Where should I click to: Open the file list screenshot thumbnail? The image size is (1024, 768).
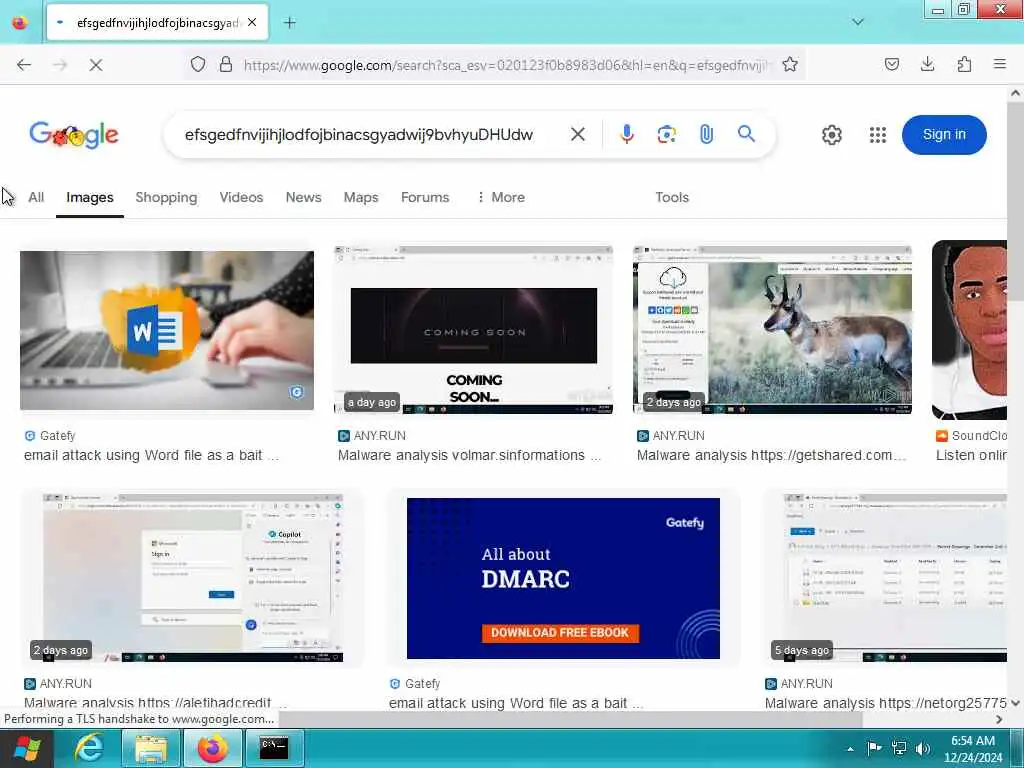click(x=895, y=578)
